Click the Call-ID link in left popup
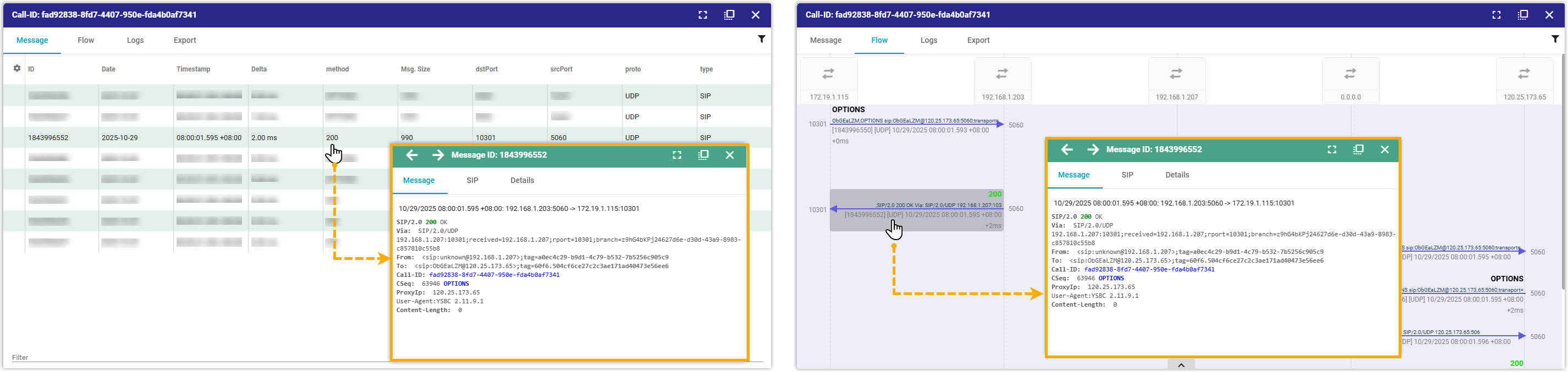1568x372 pixels. click(x=494, y=275)
